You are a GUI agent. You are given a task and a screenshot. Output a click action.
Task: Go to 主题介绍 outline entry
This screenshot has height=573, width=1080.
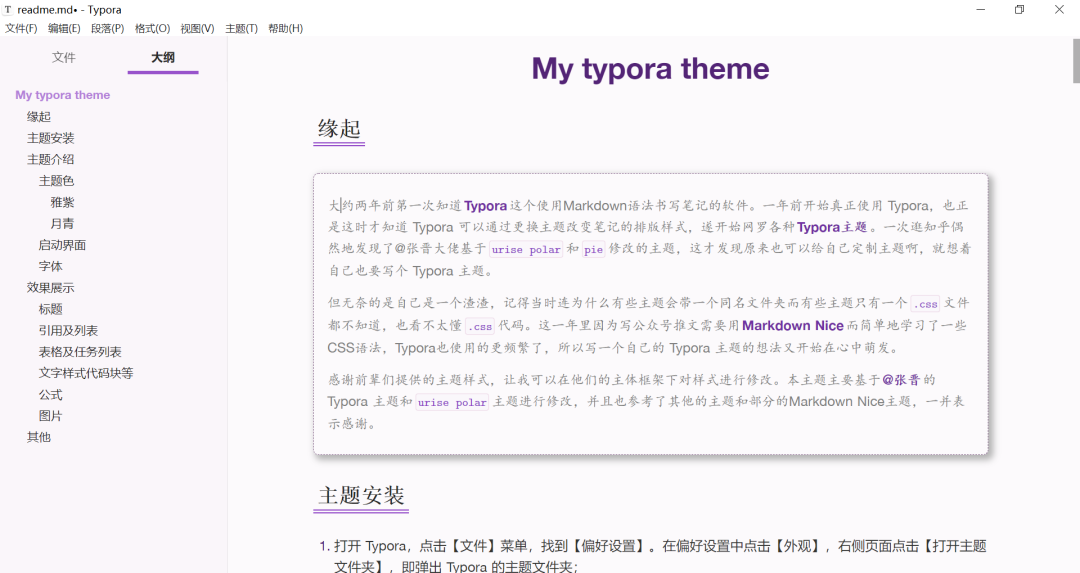pyautogui.click(x=50, y=159)
